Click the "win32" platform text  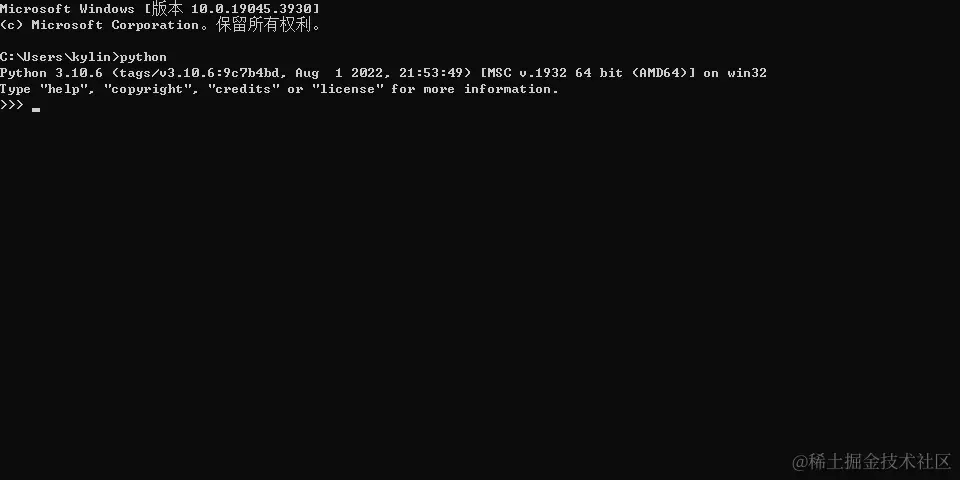click(x=747, y=73)
